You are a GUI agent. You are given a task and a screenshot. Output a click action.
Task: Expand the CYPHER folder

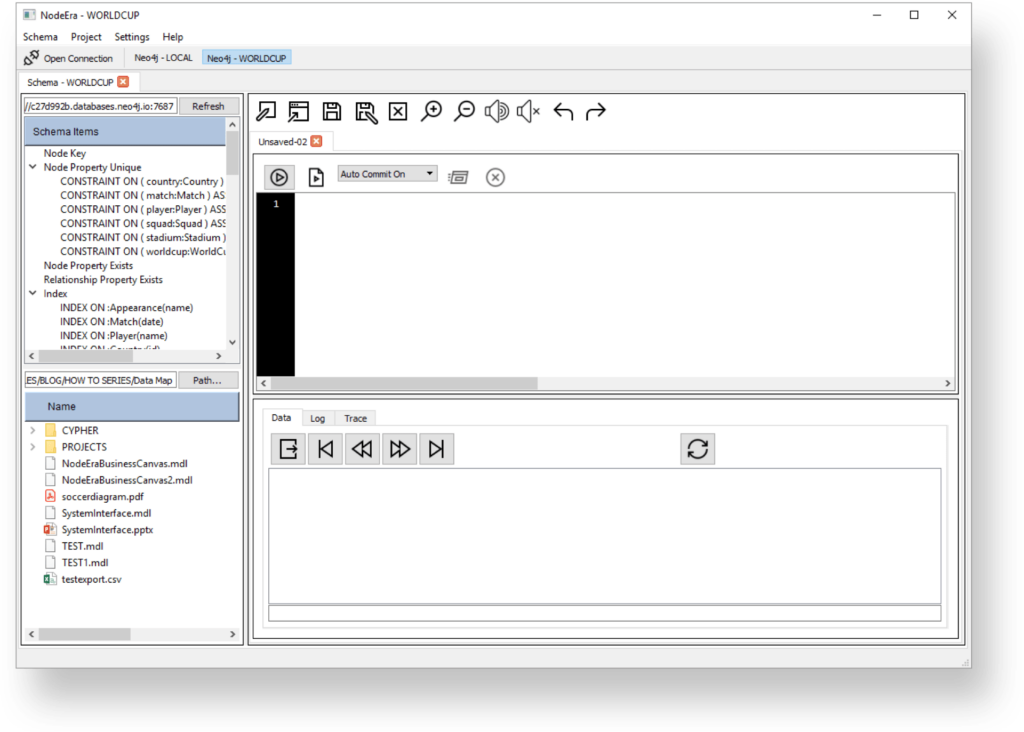tap(33, 430)
